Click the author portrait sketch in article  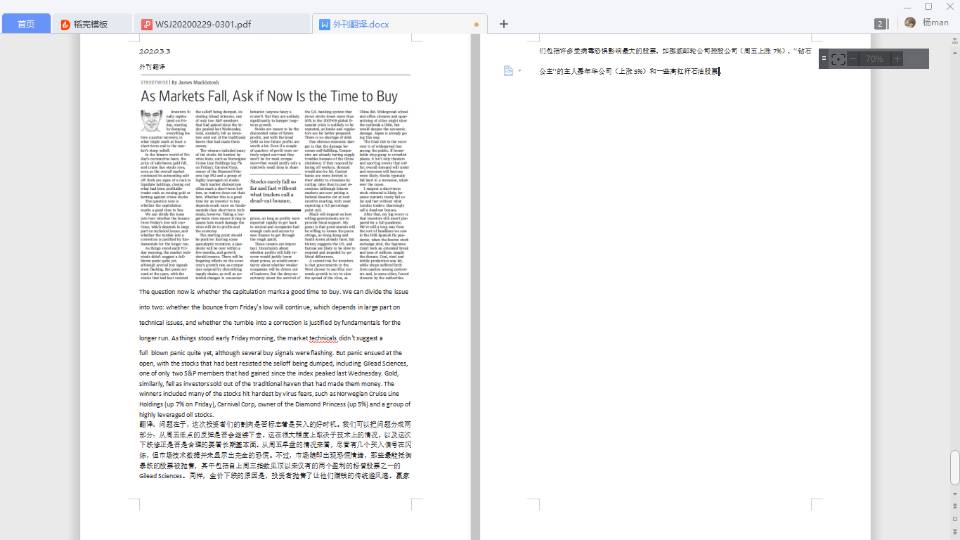tap(151, 121)
